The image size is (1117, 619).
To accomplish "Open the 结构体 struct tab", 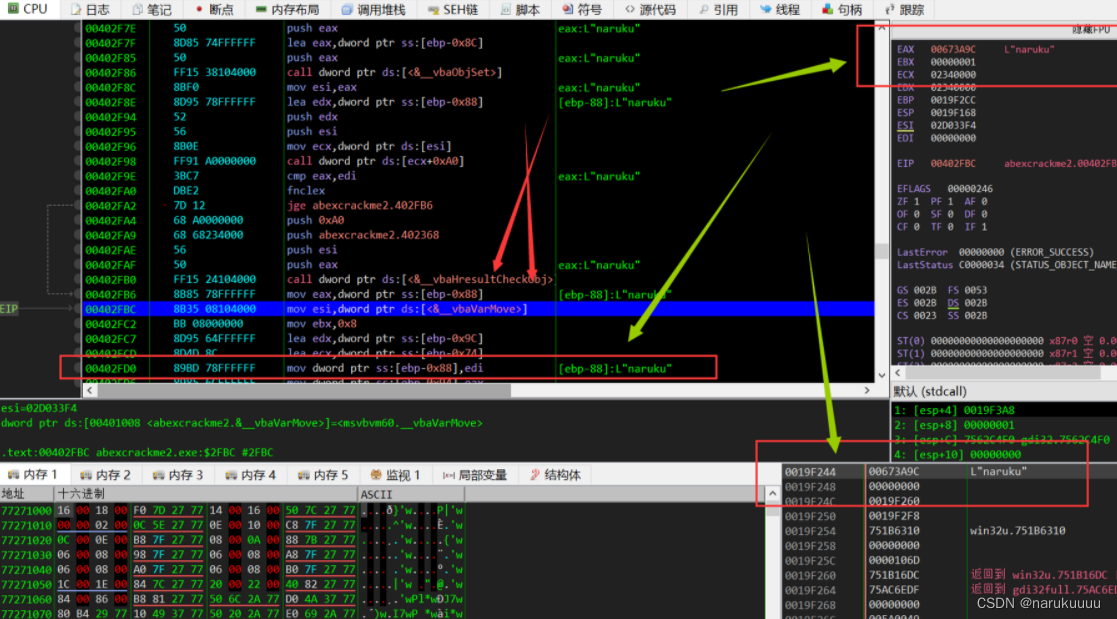I will (556, 474).
